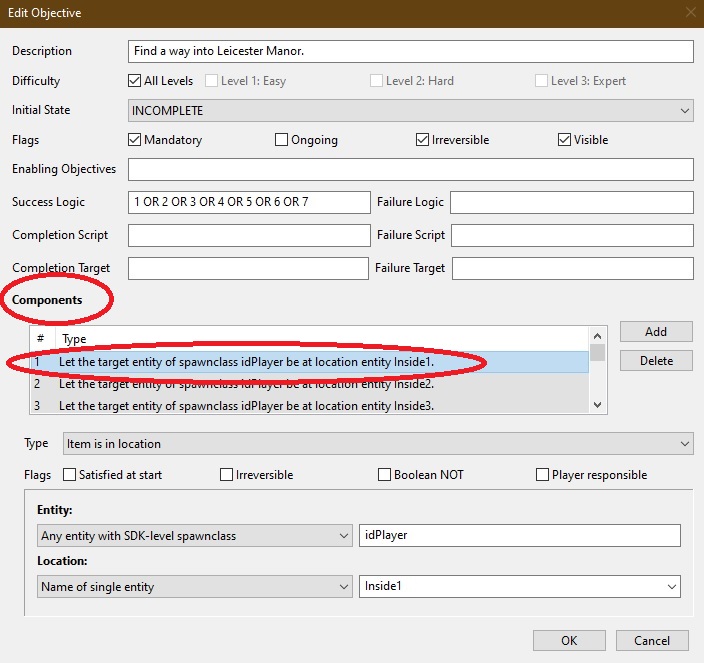The width and height of the screenshot is (704, 663).
Task: Enable the Ongoing flag checkbox
Action: (x=282, y=140)
